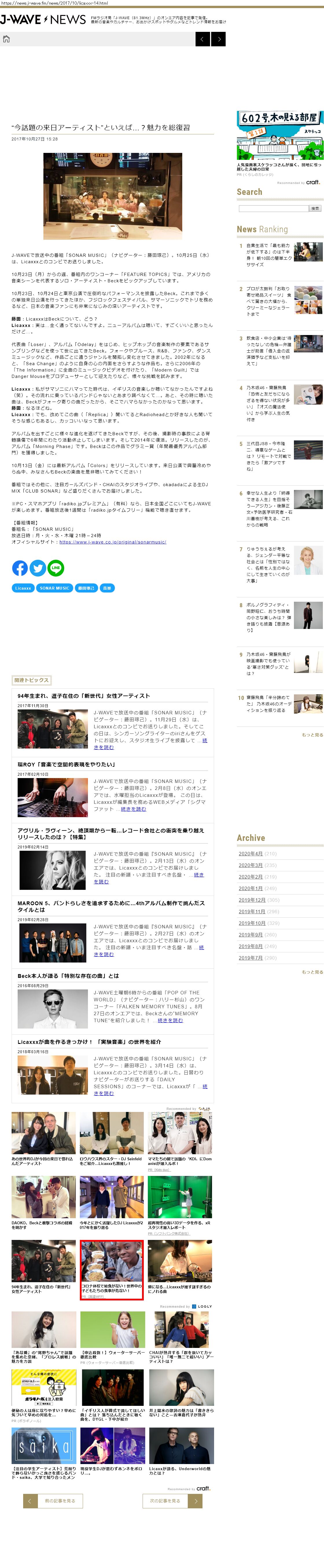This screenshot has width=324, height=1568.
Task: Open the Beck 特別な存在の曲 article thumbnail
Action: pos(52,1009)
